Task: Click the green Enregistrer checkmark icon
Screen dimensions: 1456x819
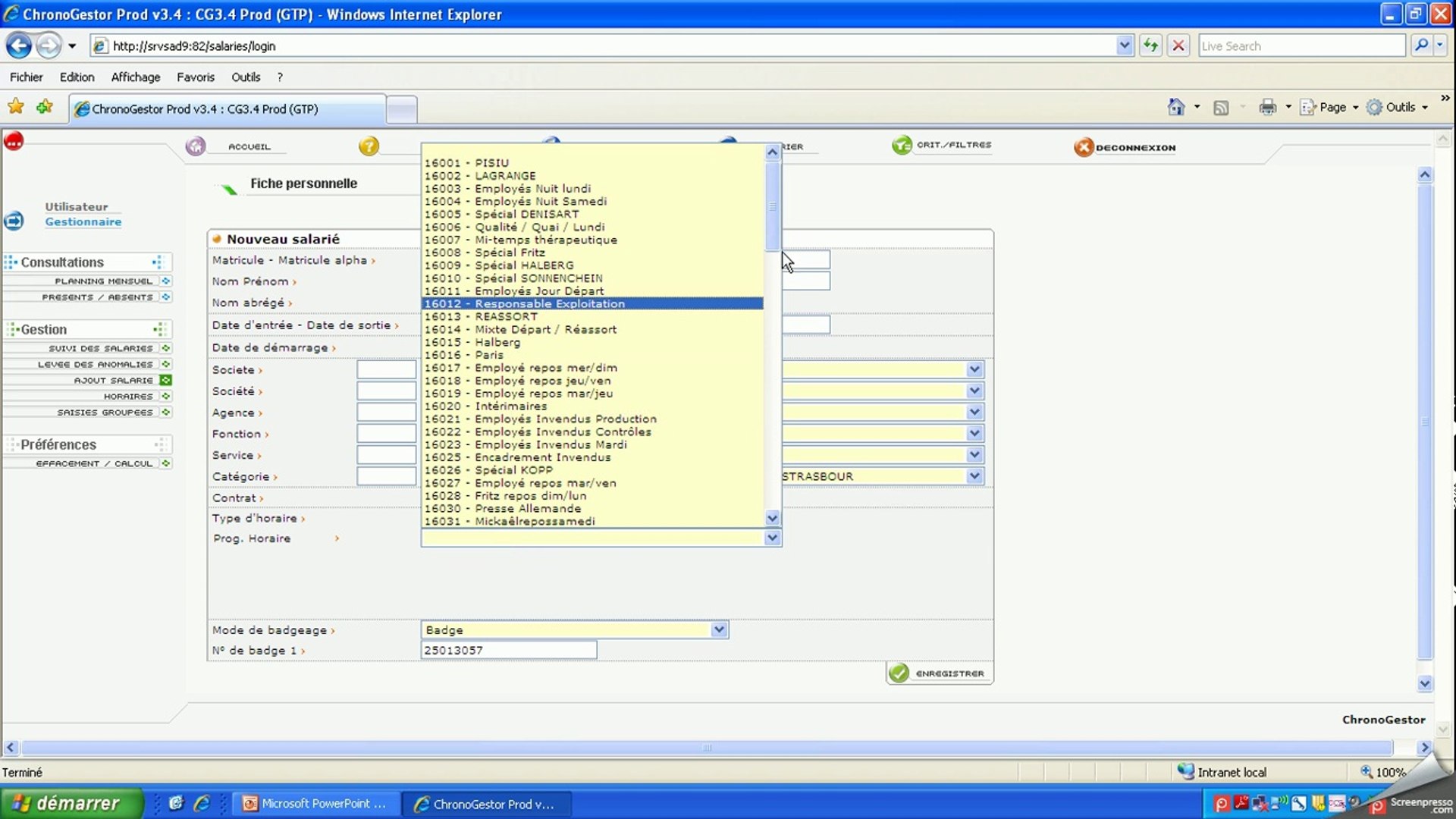Action: (x=899, y=673)
